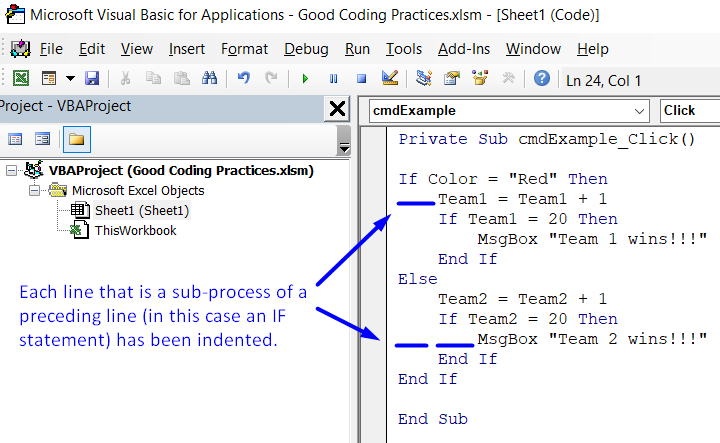The image size is (720, 443).
Task: Click the VBA application icon in title bar
Action: (x=14, y=14)
